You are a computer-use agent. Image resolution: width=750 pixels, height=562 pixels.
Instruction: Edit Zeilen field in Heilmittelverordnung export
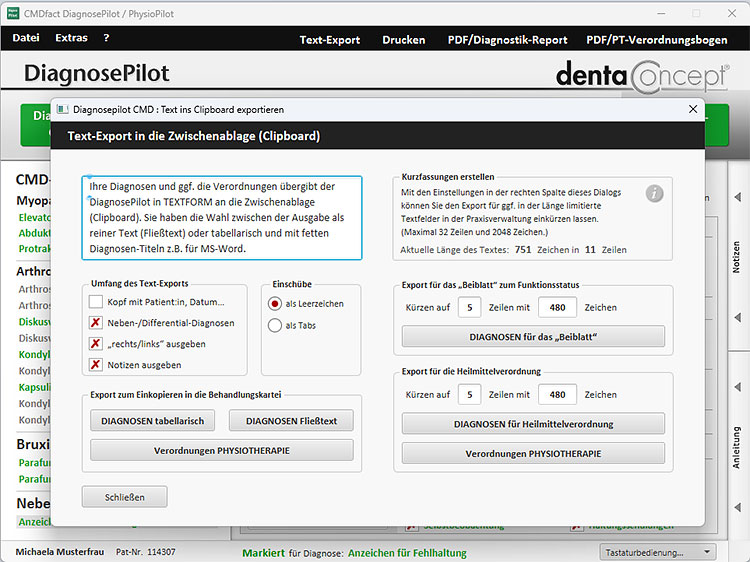[469, 395]
